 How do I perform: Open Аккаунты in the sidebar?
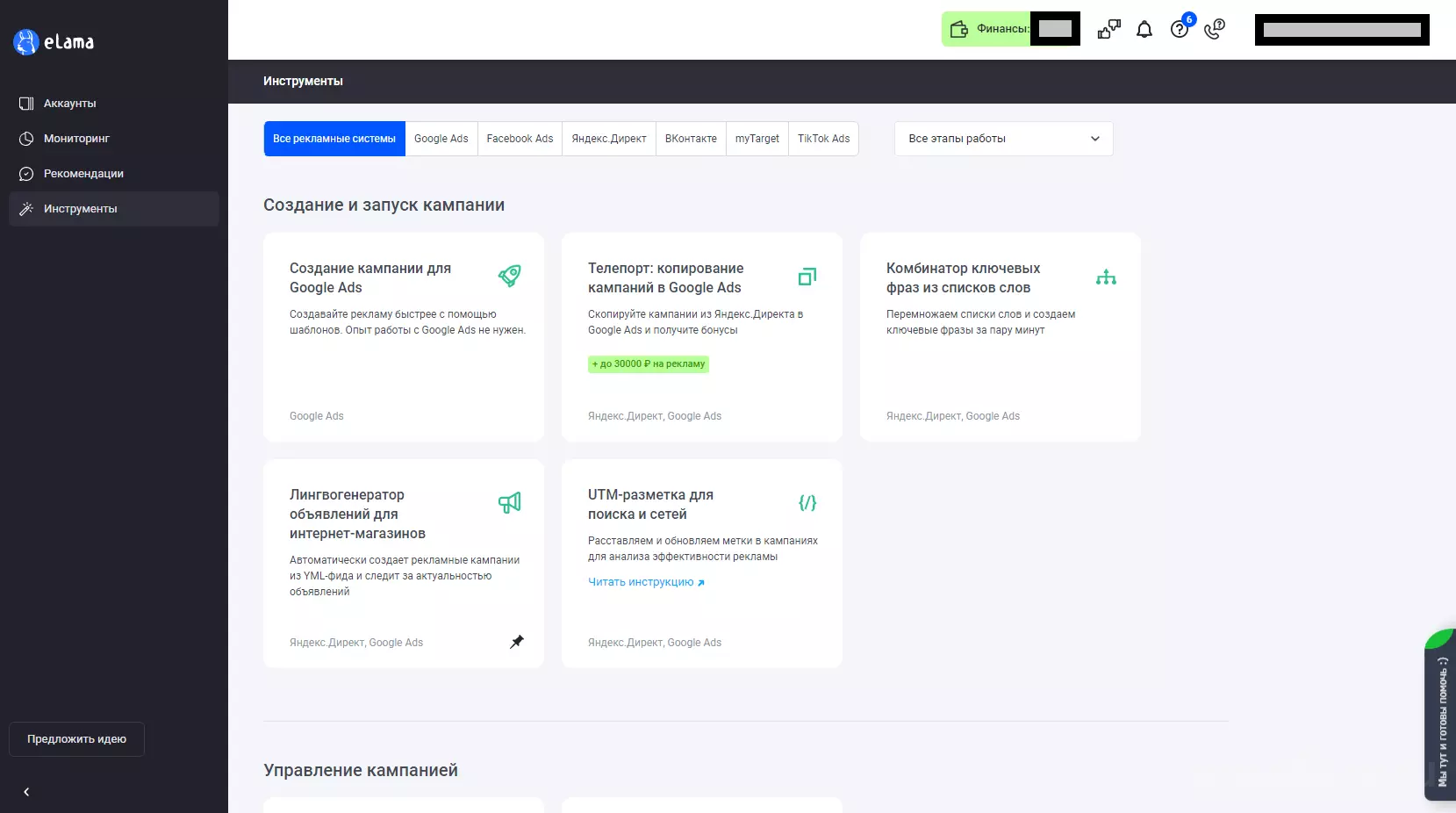[114, 104]
